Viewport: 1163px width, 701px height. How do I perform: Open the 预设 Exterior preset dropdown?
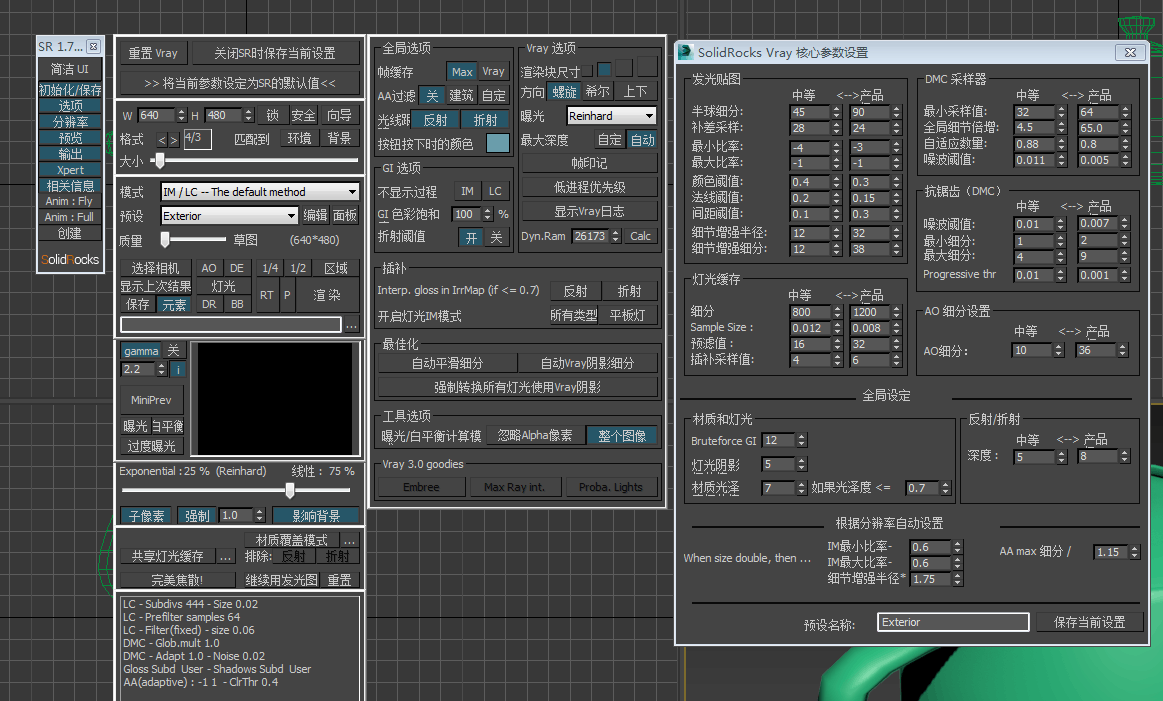(229, 216)
